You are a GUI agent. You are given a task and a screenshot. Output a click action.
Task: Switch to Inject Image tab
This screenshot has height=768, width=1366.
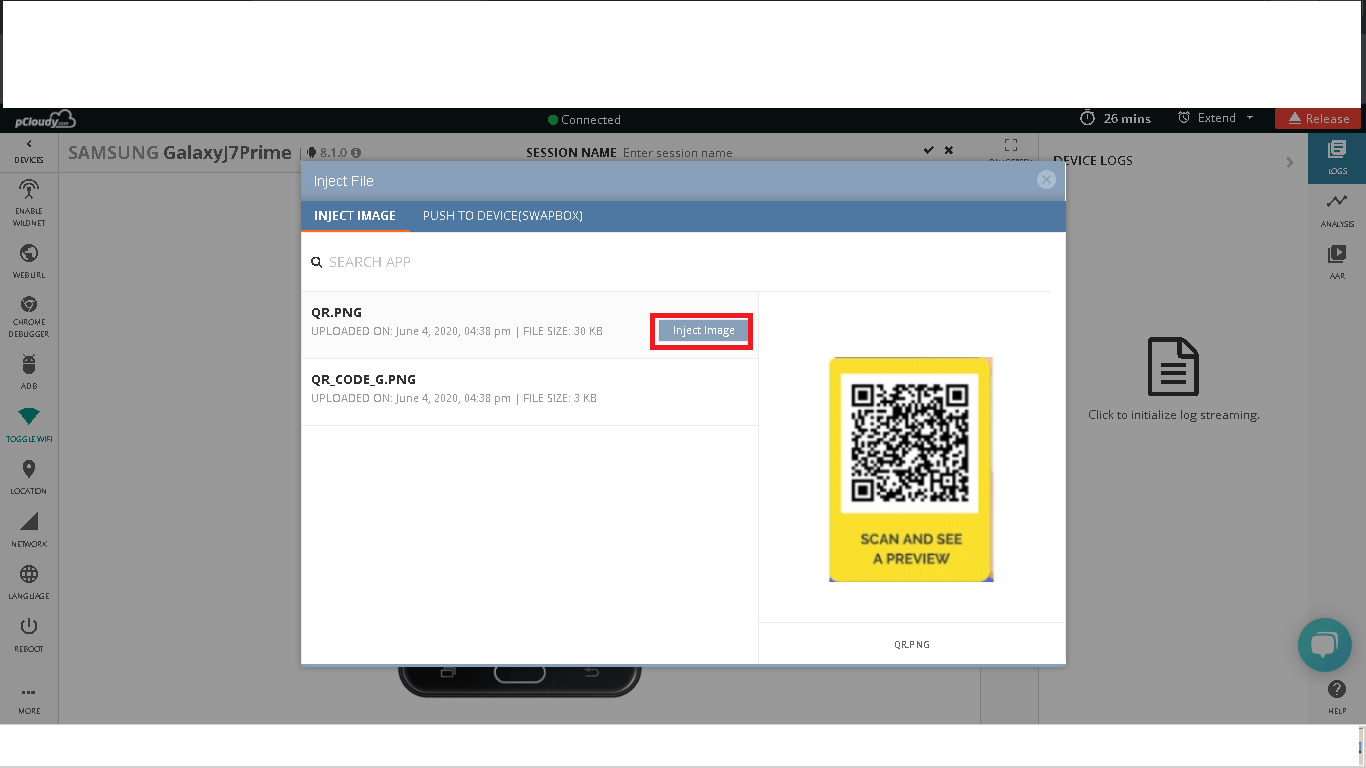point(355,216)
